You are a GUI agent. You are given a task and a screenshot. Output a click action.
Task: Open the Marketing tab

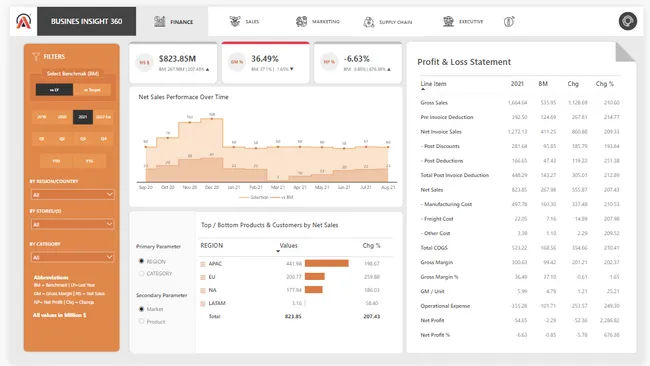(318, 22)
